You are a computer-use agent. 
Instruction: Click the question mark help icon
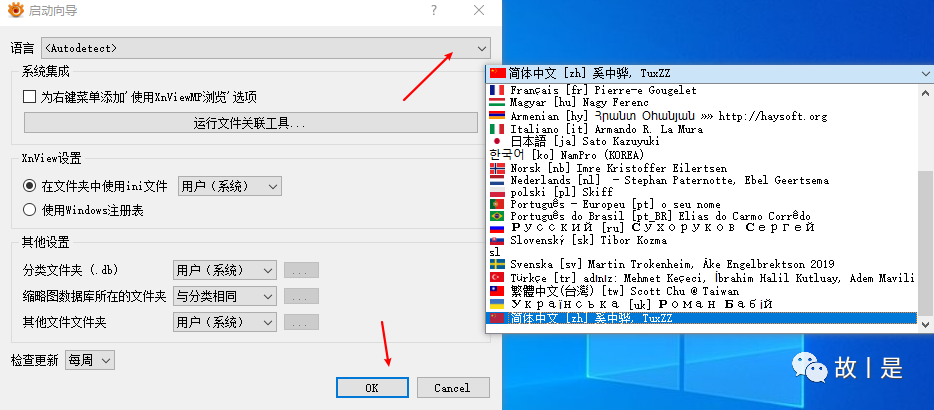pyautogui.click(x=433, y=10)
